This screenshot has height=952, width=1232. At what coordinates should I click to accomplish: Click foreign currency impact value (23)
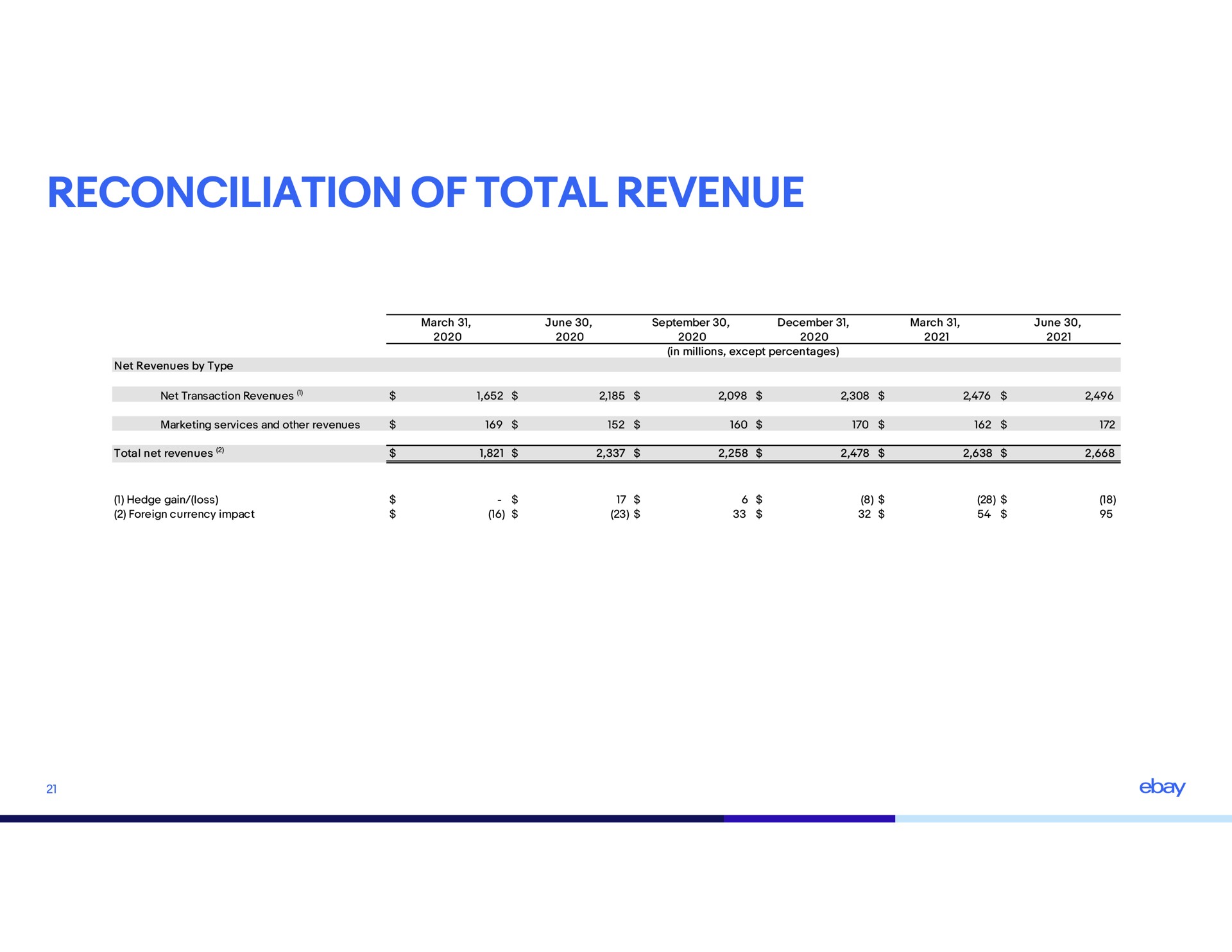tap(619, 514)
